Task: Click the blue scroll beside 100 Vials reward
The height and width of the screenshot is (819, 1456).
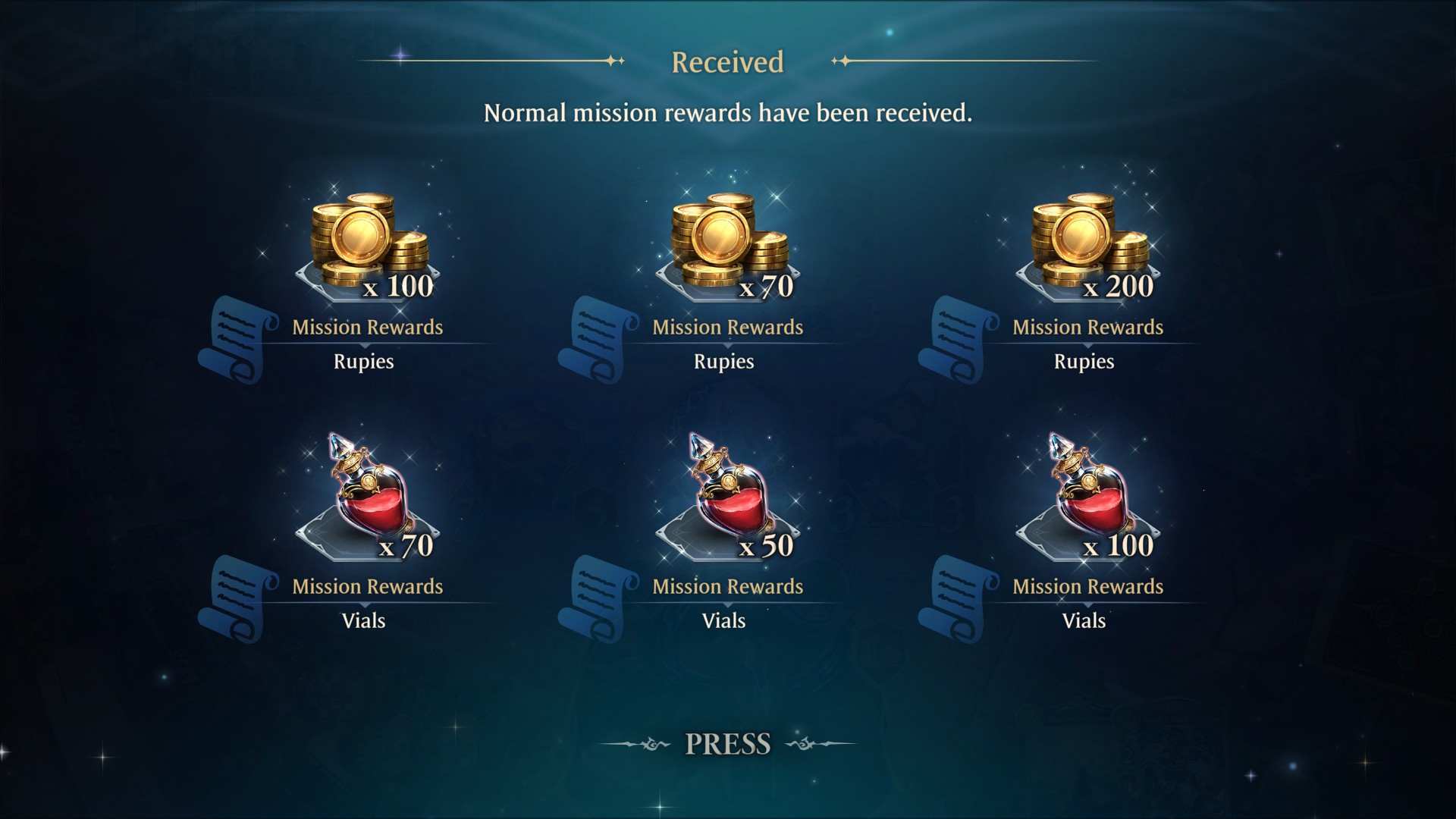Action: 959,598
